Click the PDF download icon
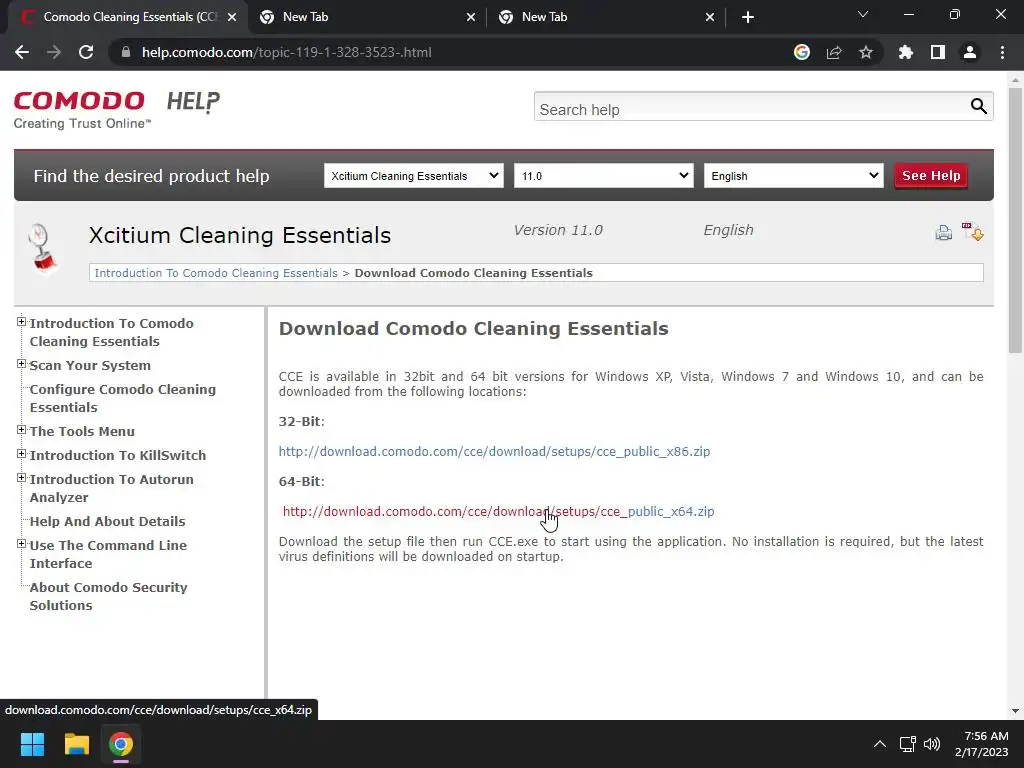 [x=972, y=231]
